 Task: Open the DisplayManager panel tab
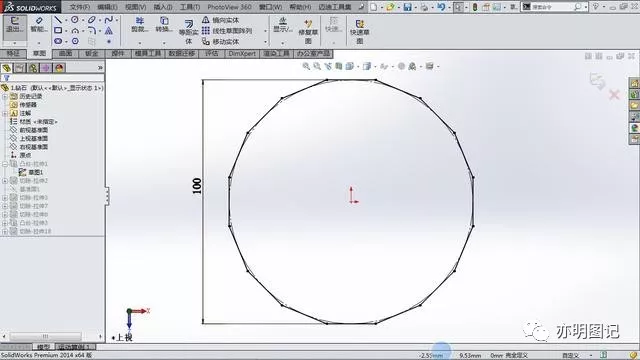59,68
